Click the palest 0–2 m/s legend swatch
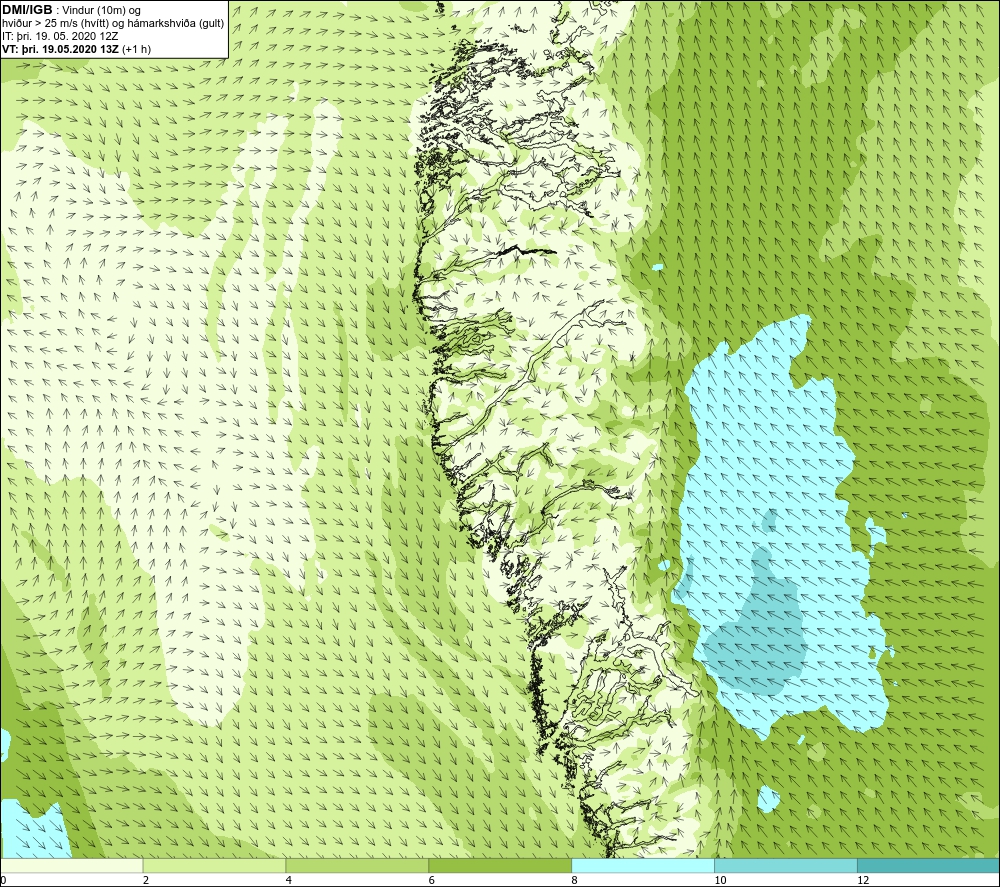1000x887 pixels. click(x=71, y=865)
